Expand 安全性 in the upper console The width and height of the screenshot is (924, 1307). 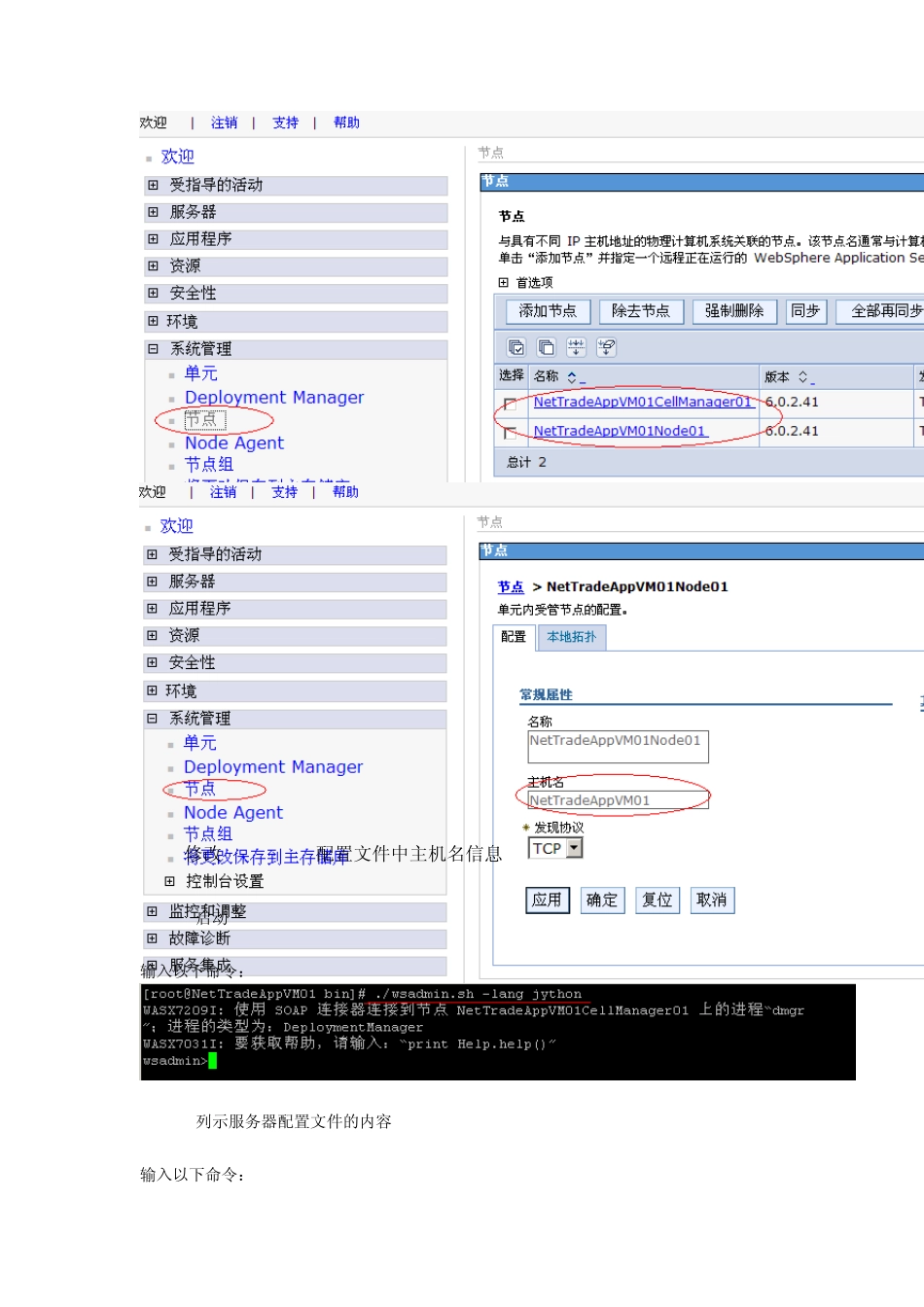click(153, 293)
